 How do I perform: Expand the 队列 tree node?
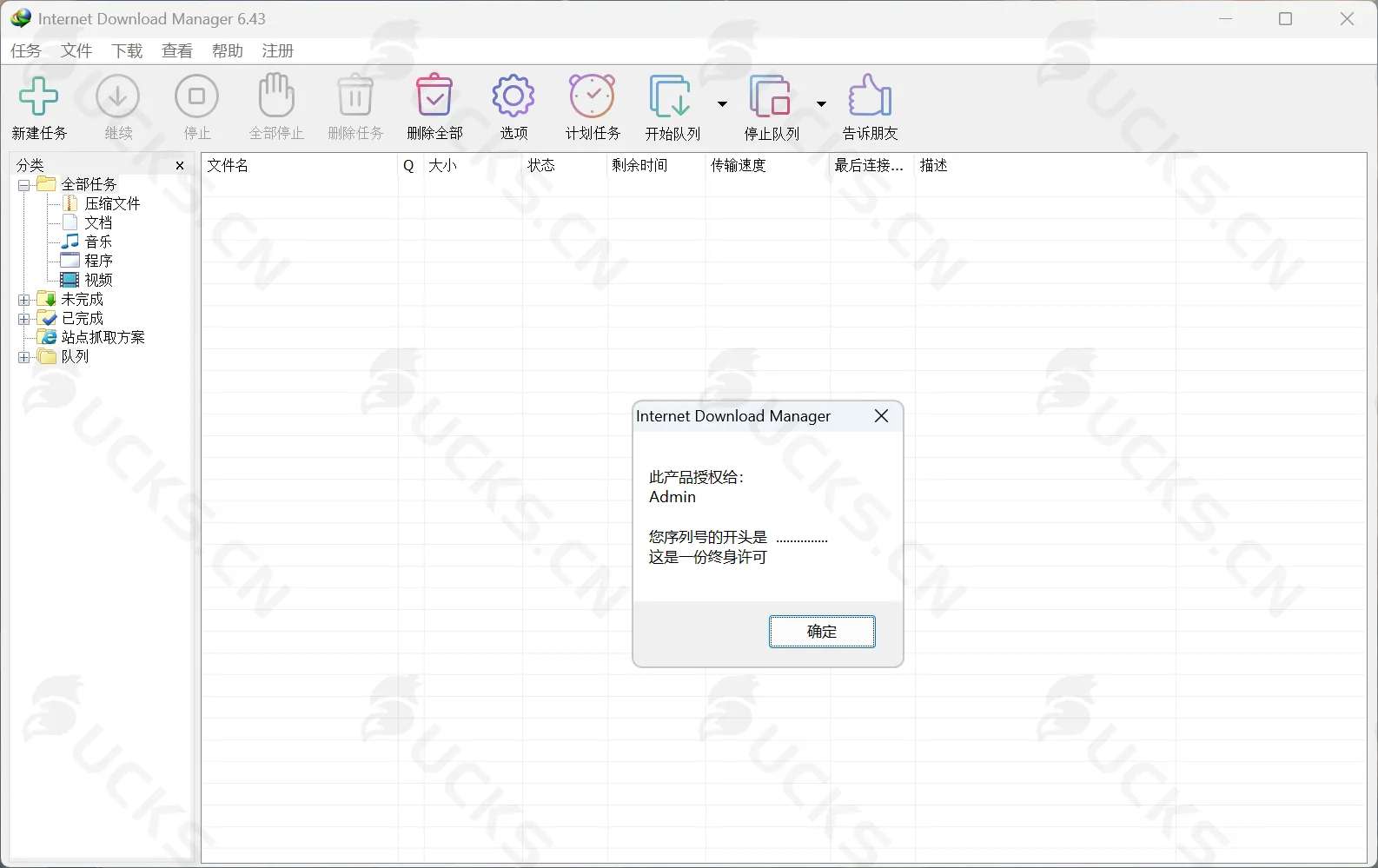pyautogui.click(x=24, y=357)
